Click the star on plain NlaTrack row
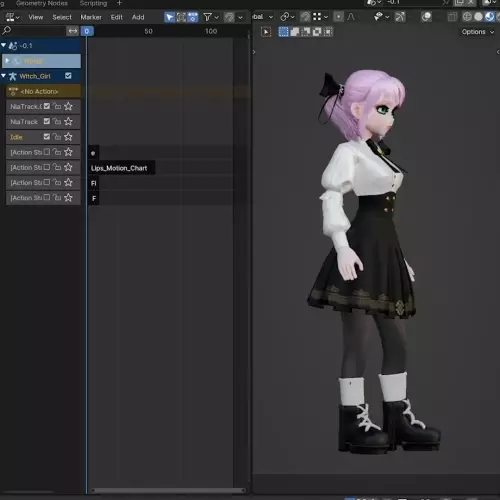 click(68, 121)
